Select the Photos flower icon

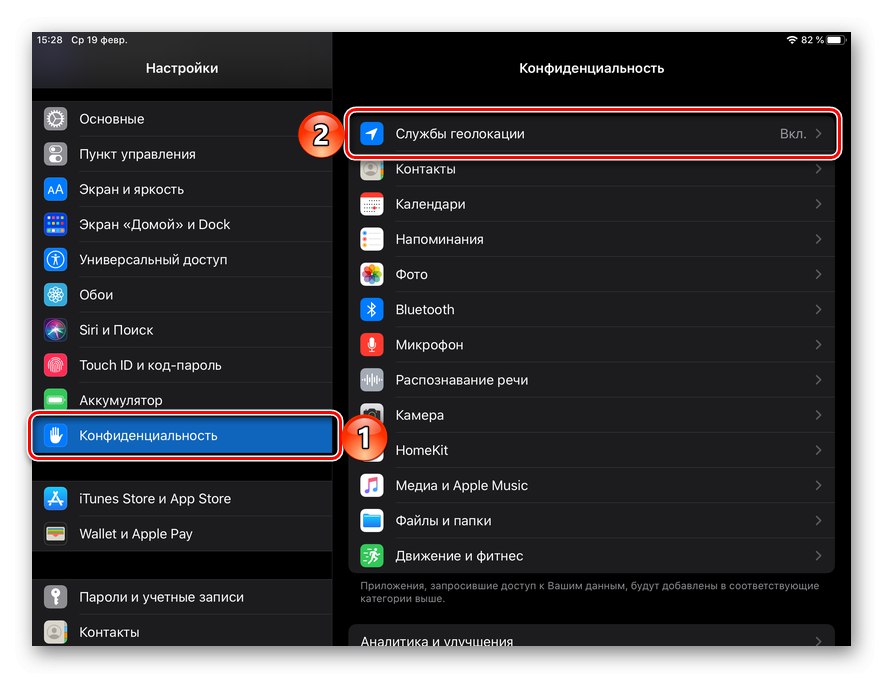tap(372, 274)
